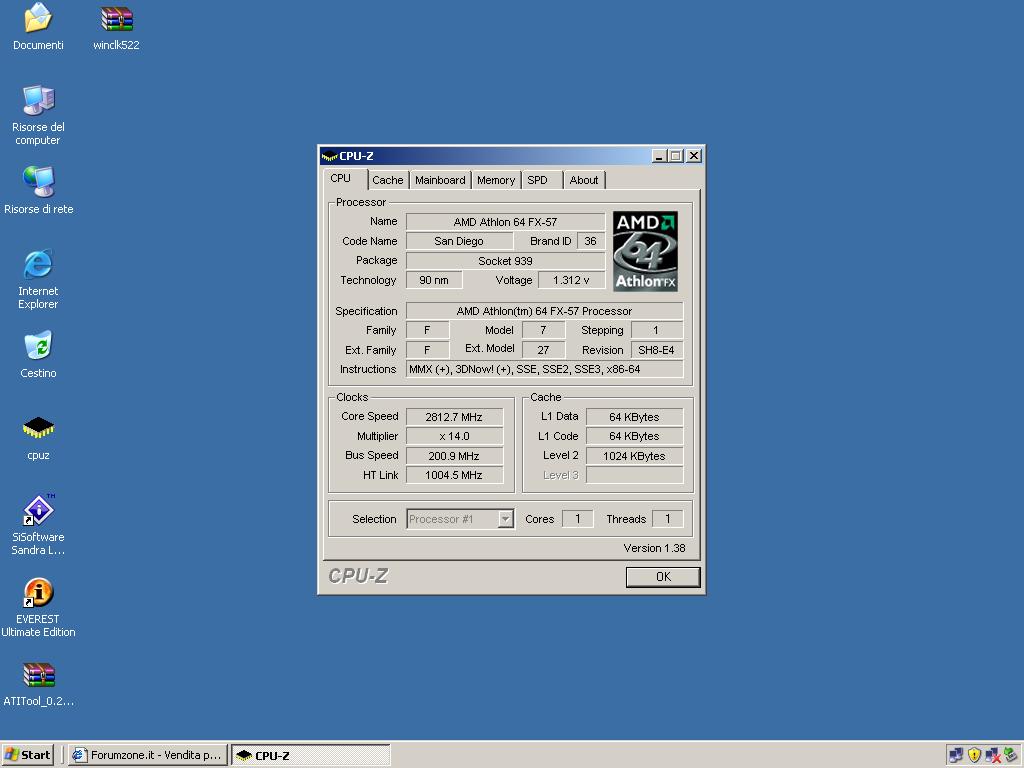Close the CPU-Z window

pos(694,156)
